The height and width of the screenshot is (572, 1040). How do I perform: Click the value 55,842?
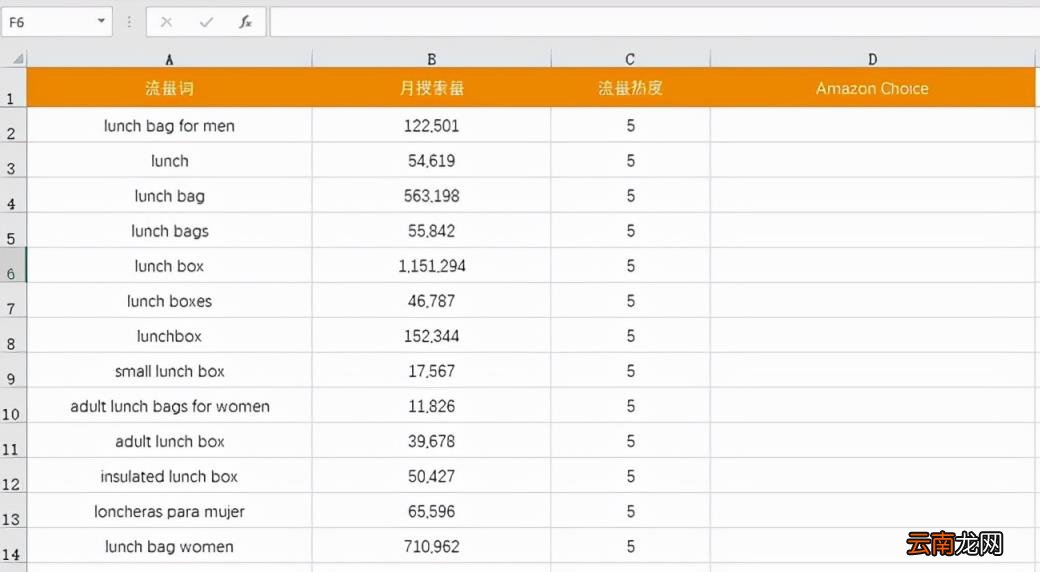tap(431, 231)
